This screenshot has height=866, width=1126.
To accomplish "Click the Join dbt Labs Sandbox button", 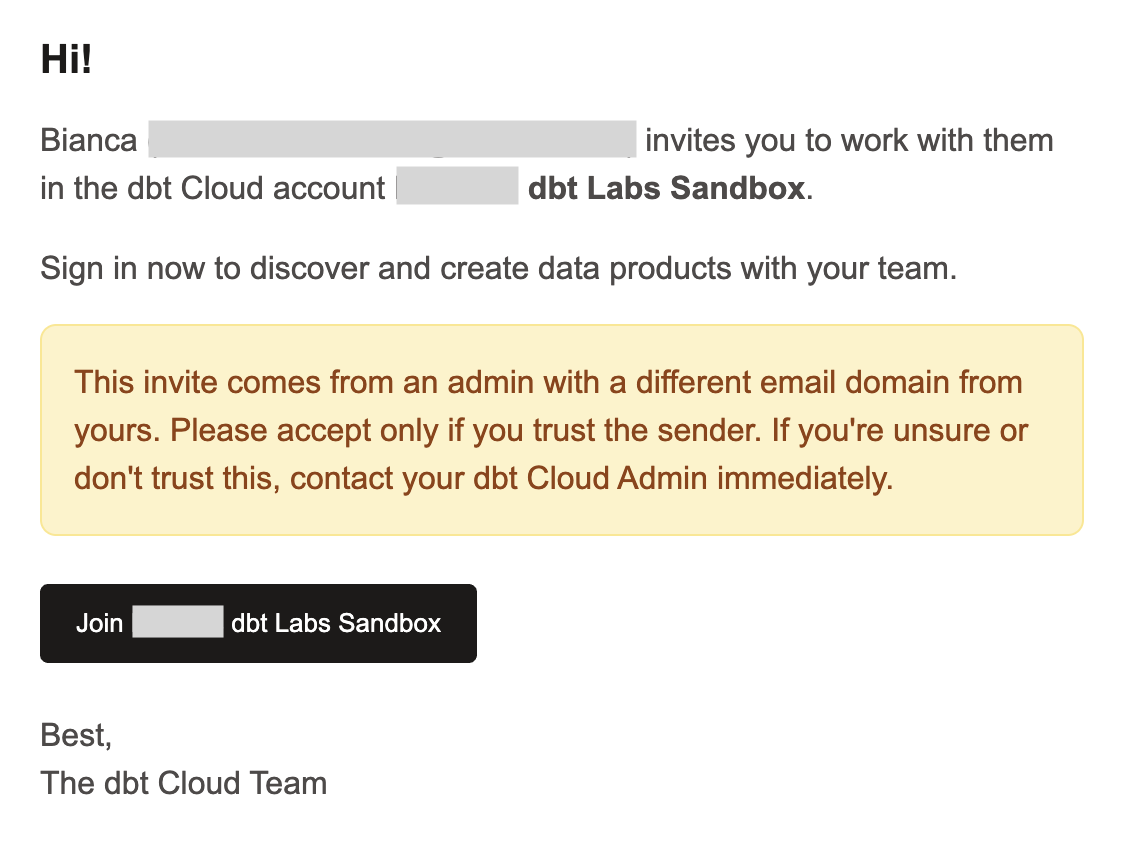I will (258, 623).
